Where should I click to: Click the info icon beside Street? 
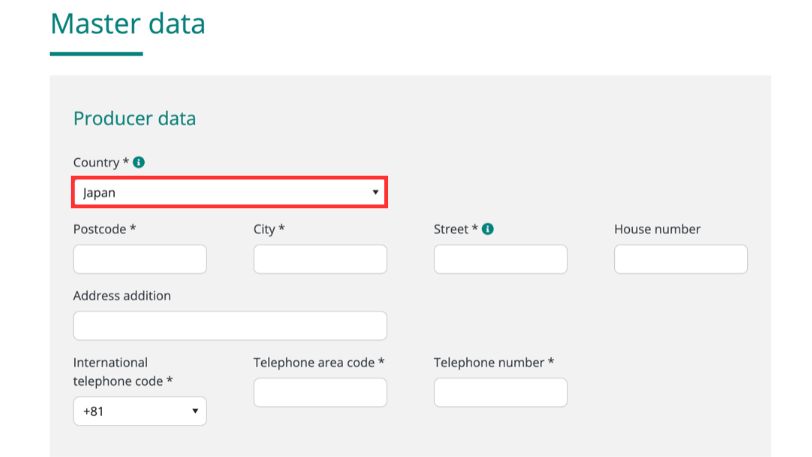pos(488,229)
